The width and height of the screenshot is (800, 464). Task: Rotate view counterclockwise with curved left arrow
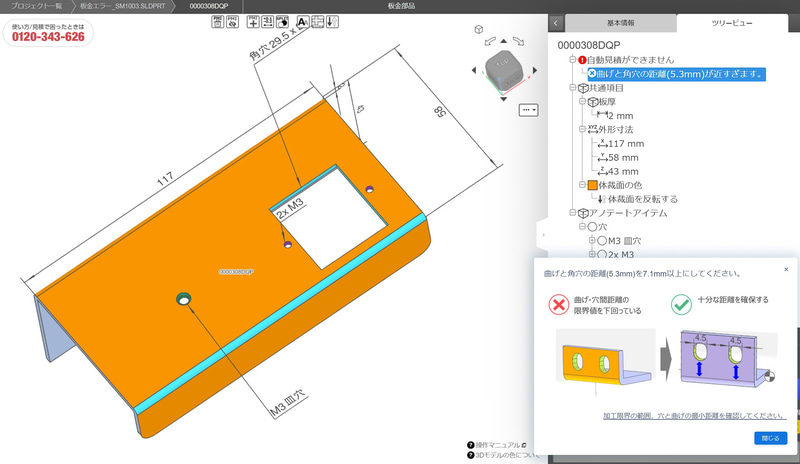coord(490,41)
